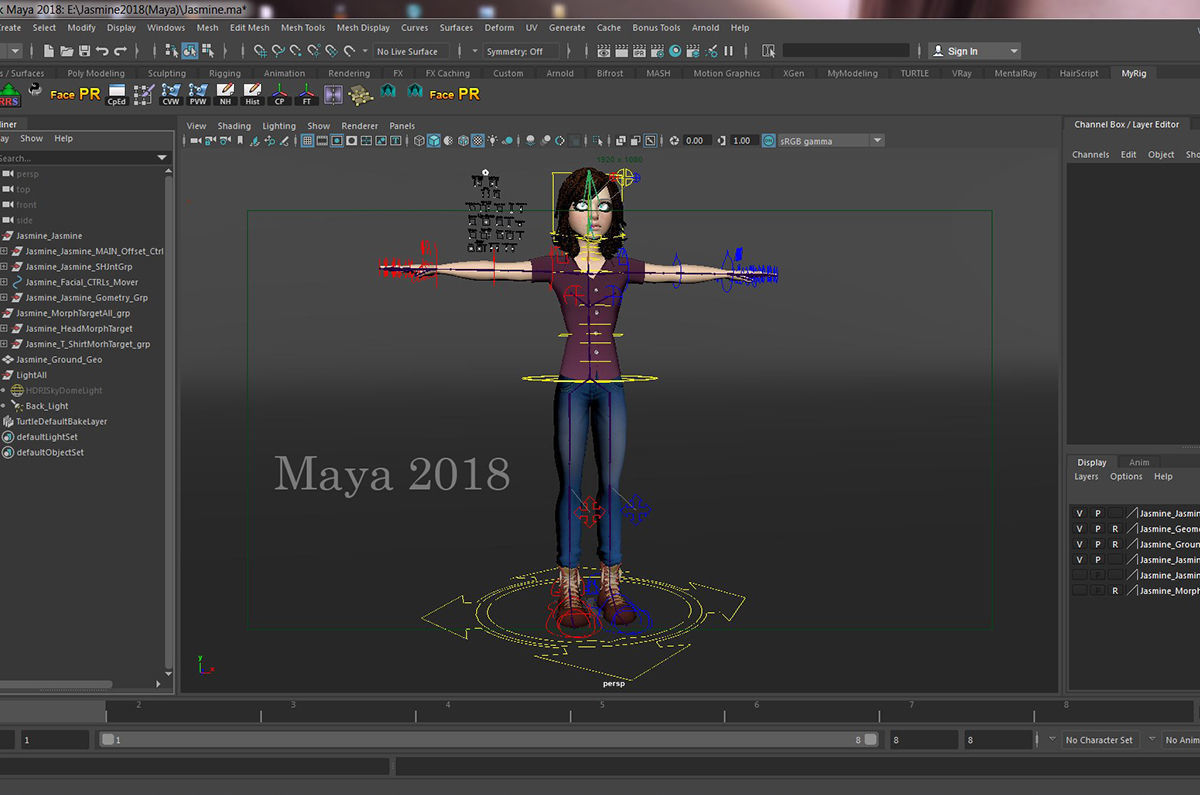1200x795 pixels.
Task: Click the viewport gamma value 1.00 field
Action: coord(742,141)
